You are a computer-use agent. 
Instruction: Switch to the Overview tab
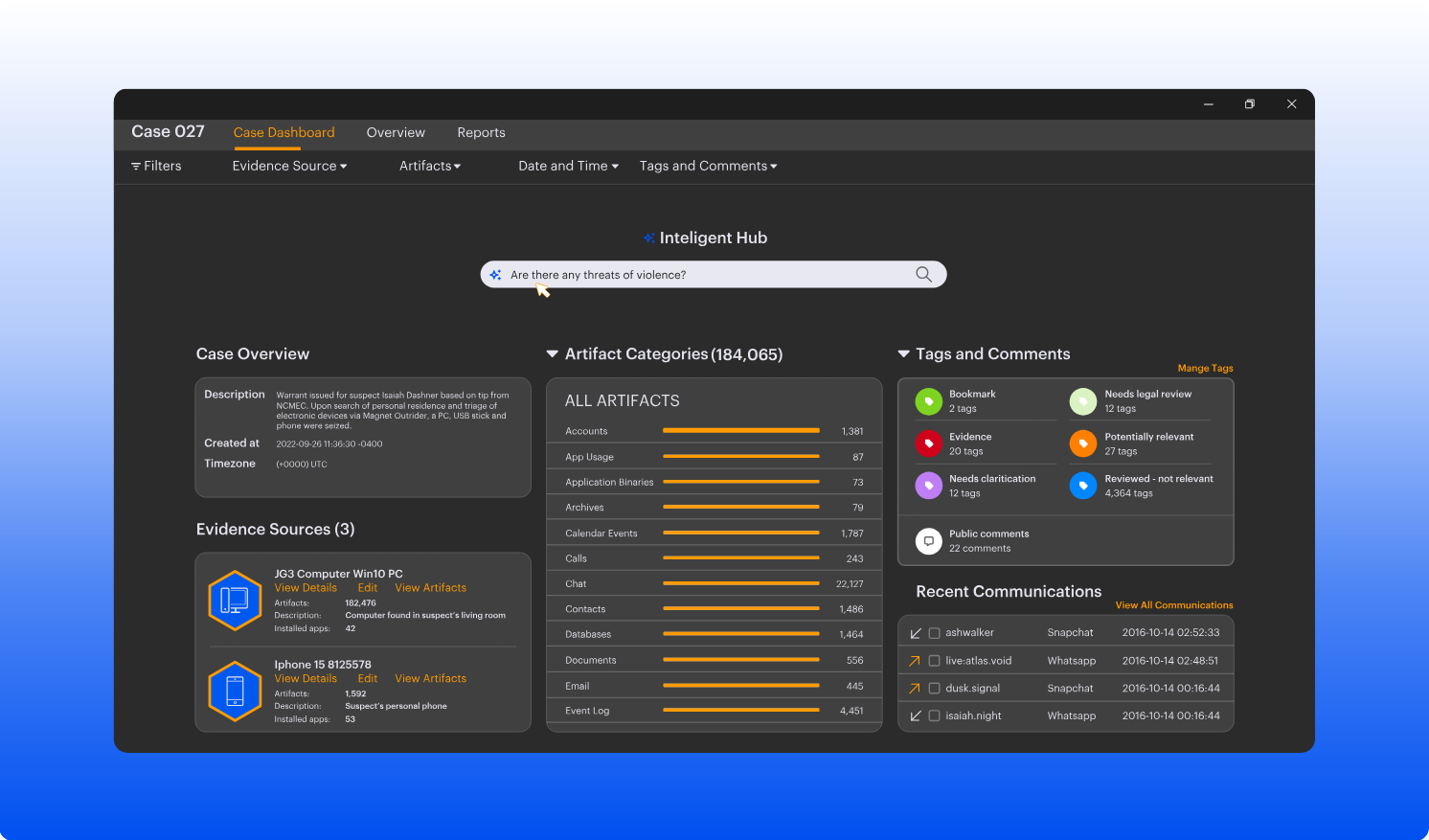396,132
